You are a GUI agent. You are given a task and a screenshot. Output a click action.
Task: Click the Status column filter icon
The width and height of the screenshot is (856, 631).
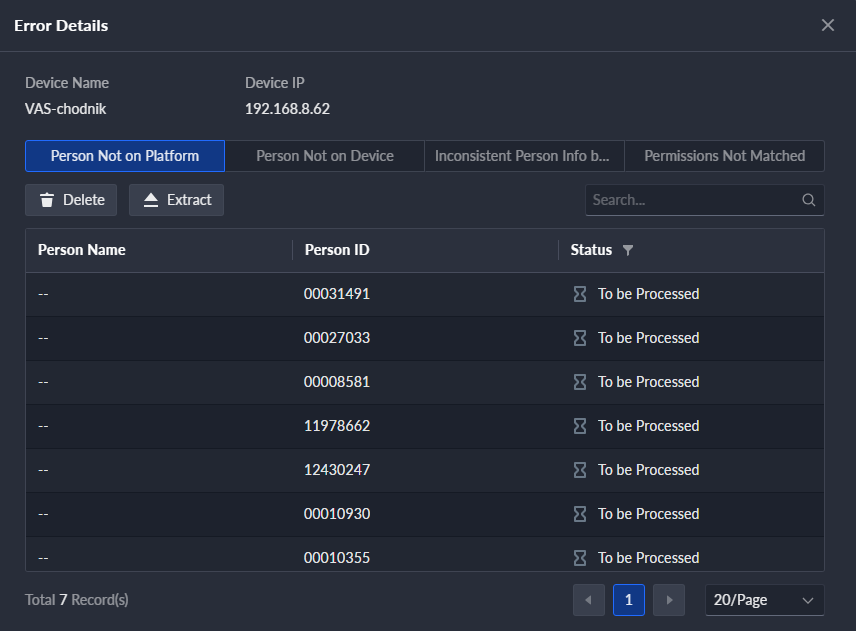click(628, 250)
